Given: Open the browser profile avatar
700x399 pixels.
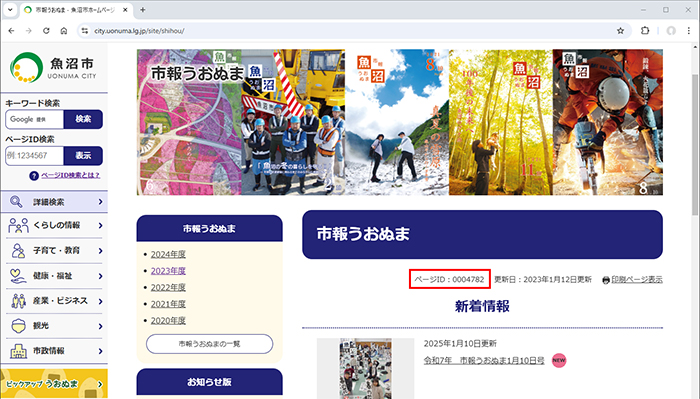Looking at the screenshot, I should pos(671,31).
